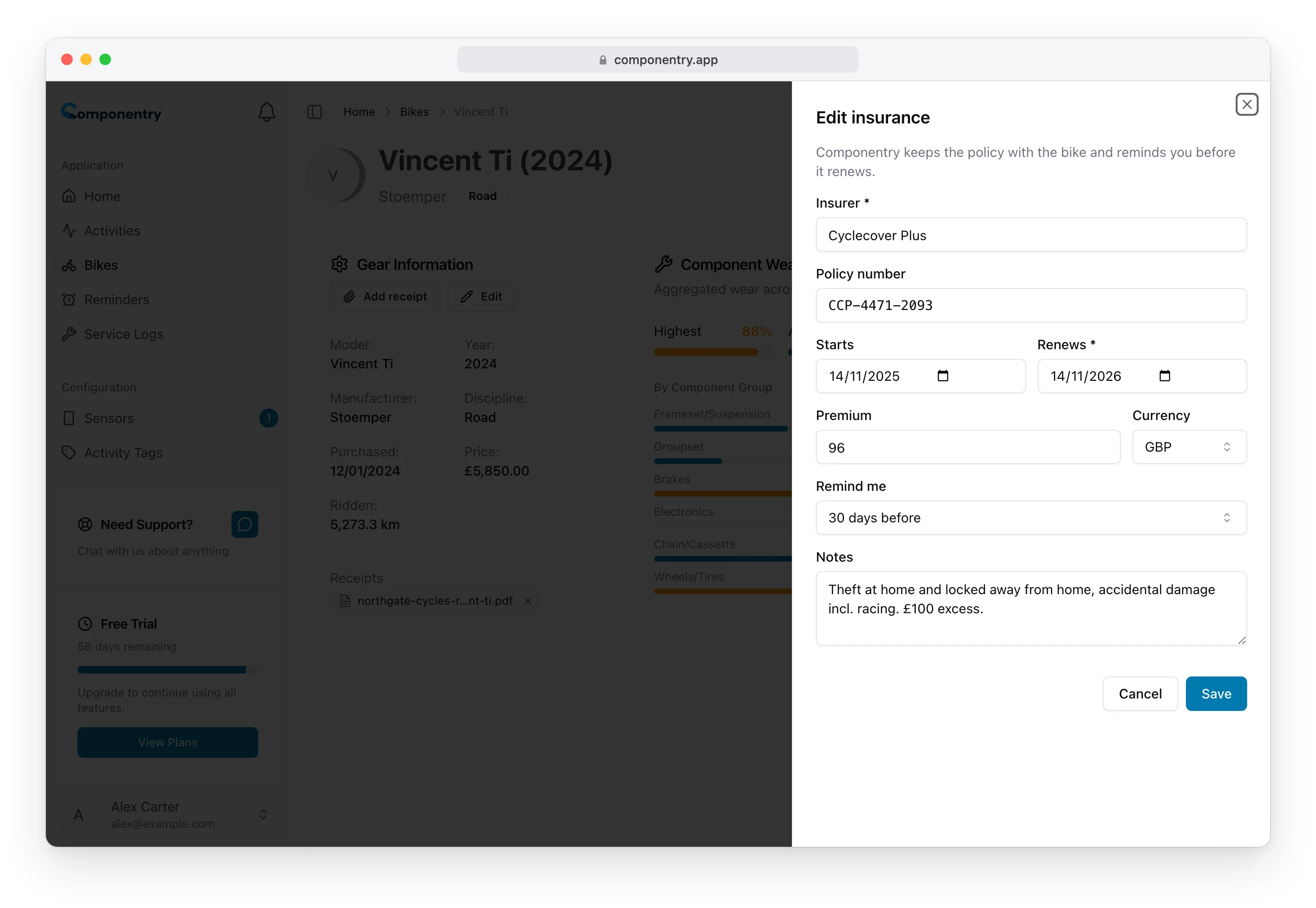Image resolution: width=1316 pixels, height=908 pixels.
Task: Open the notifications bell
Action: coord(267,111)
